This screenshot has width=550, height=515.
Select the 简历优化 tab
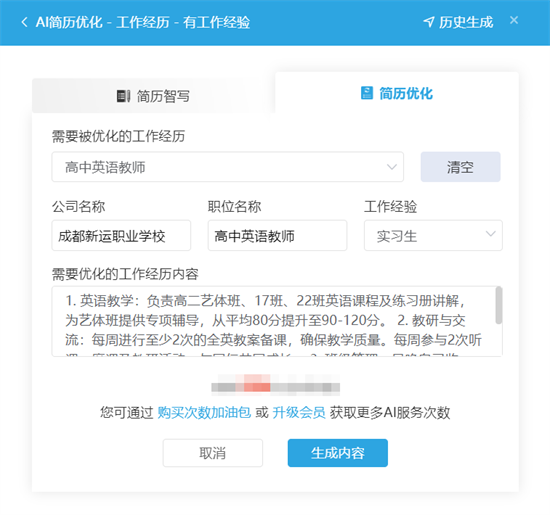point(397,93)
